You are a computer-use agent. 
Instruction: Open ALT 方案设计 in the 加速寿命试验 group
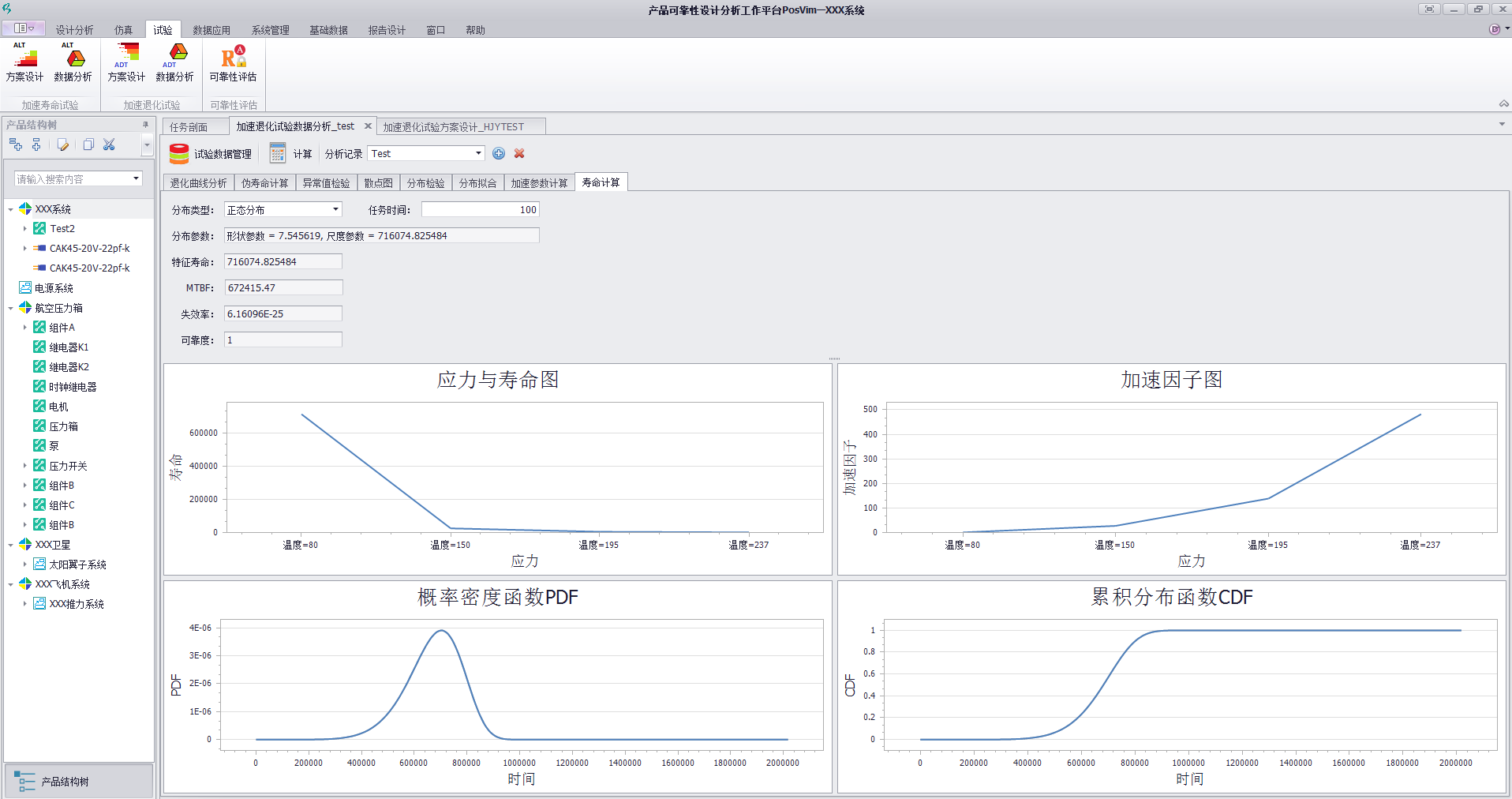coord(24,63)
